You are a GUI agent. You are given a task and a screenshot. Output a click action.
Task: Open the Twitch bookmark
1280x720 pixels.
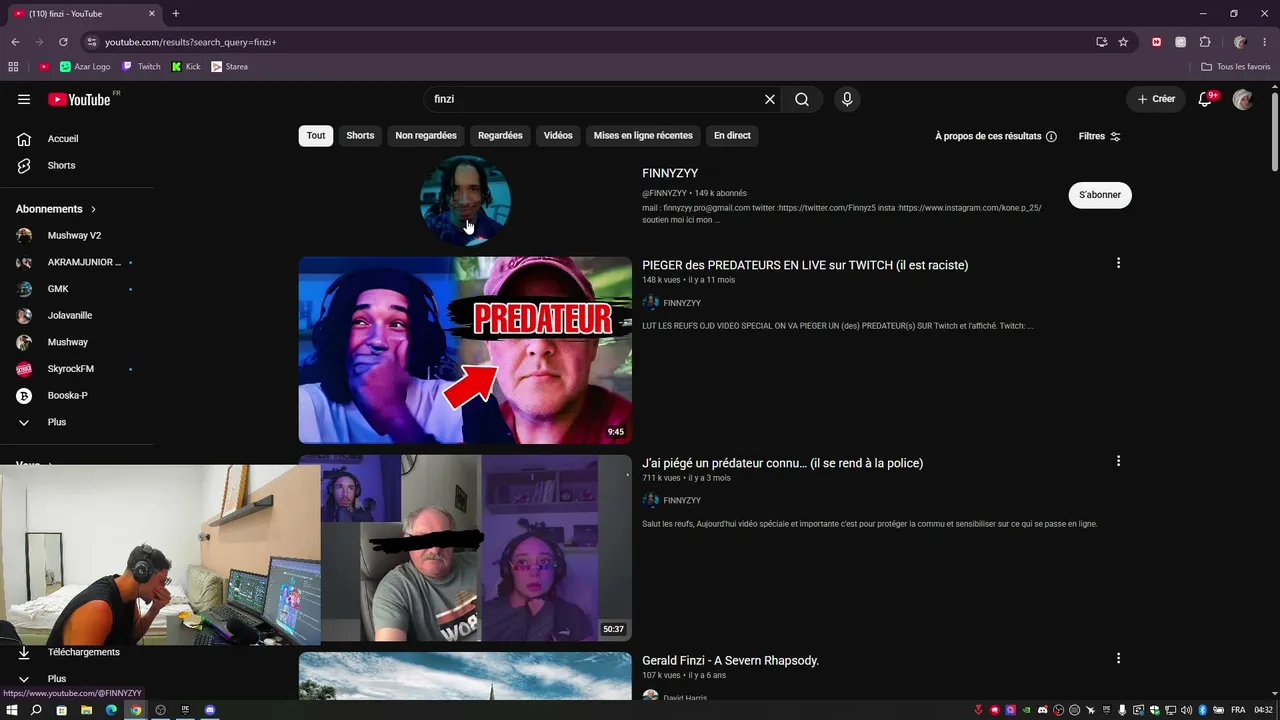(x=141, y=67)
